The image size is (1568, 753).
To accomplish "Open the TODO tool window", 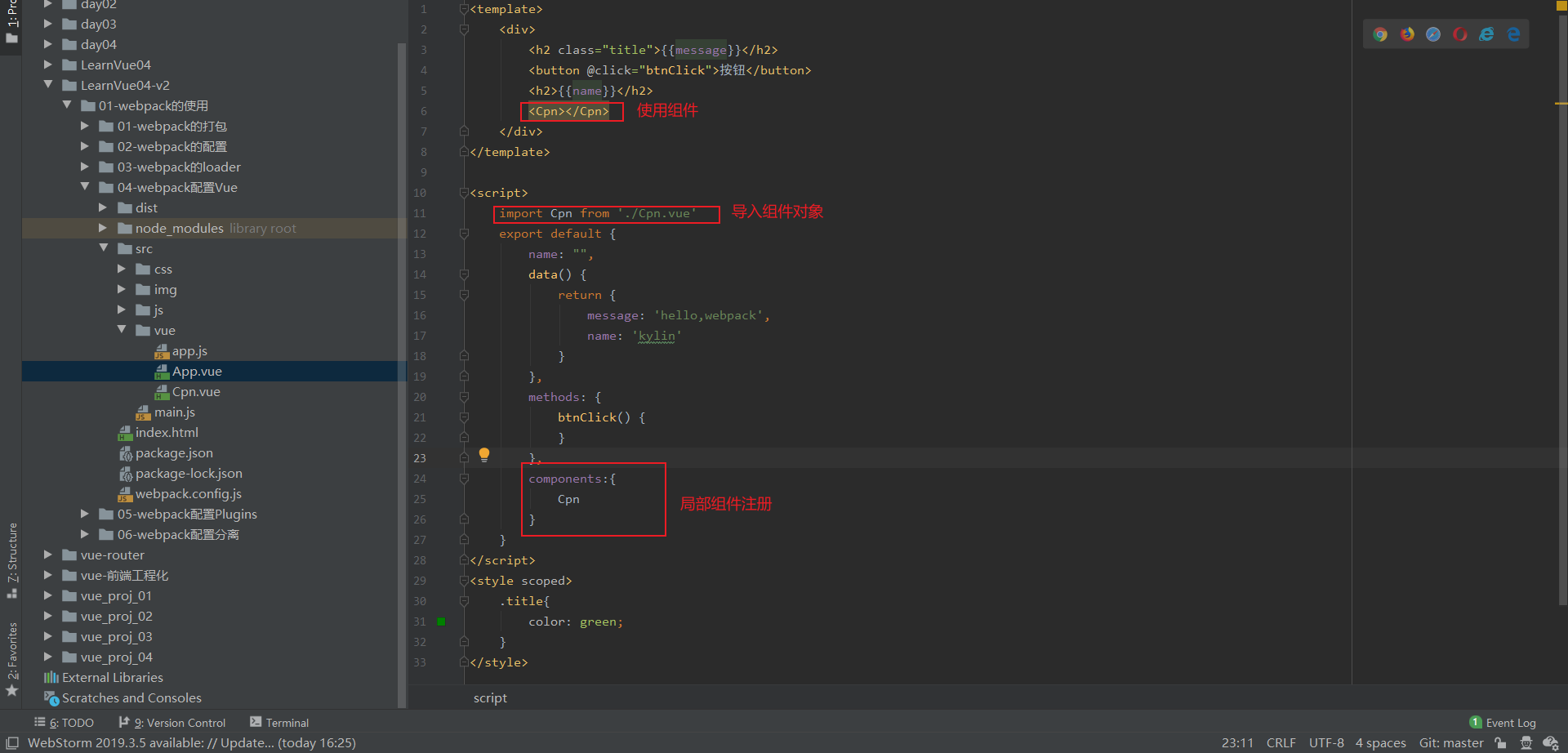I will pos(64,723).
